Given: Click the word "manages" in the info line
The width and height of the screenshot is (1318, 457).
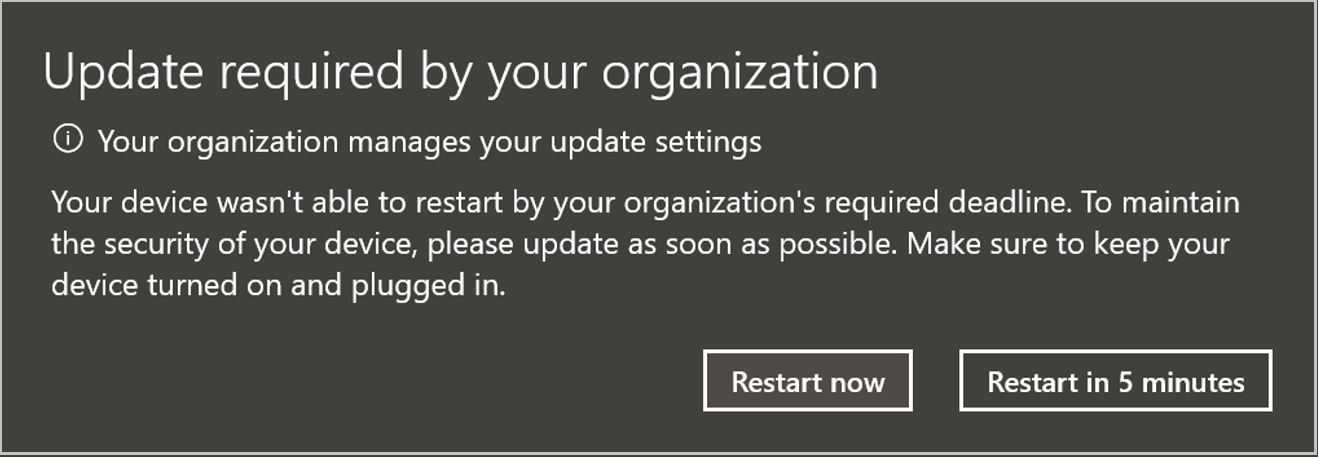Looking at the screenshot, I should [410, 142].
